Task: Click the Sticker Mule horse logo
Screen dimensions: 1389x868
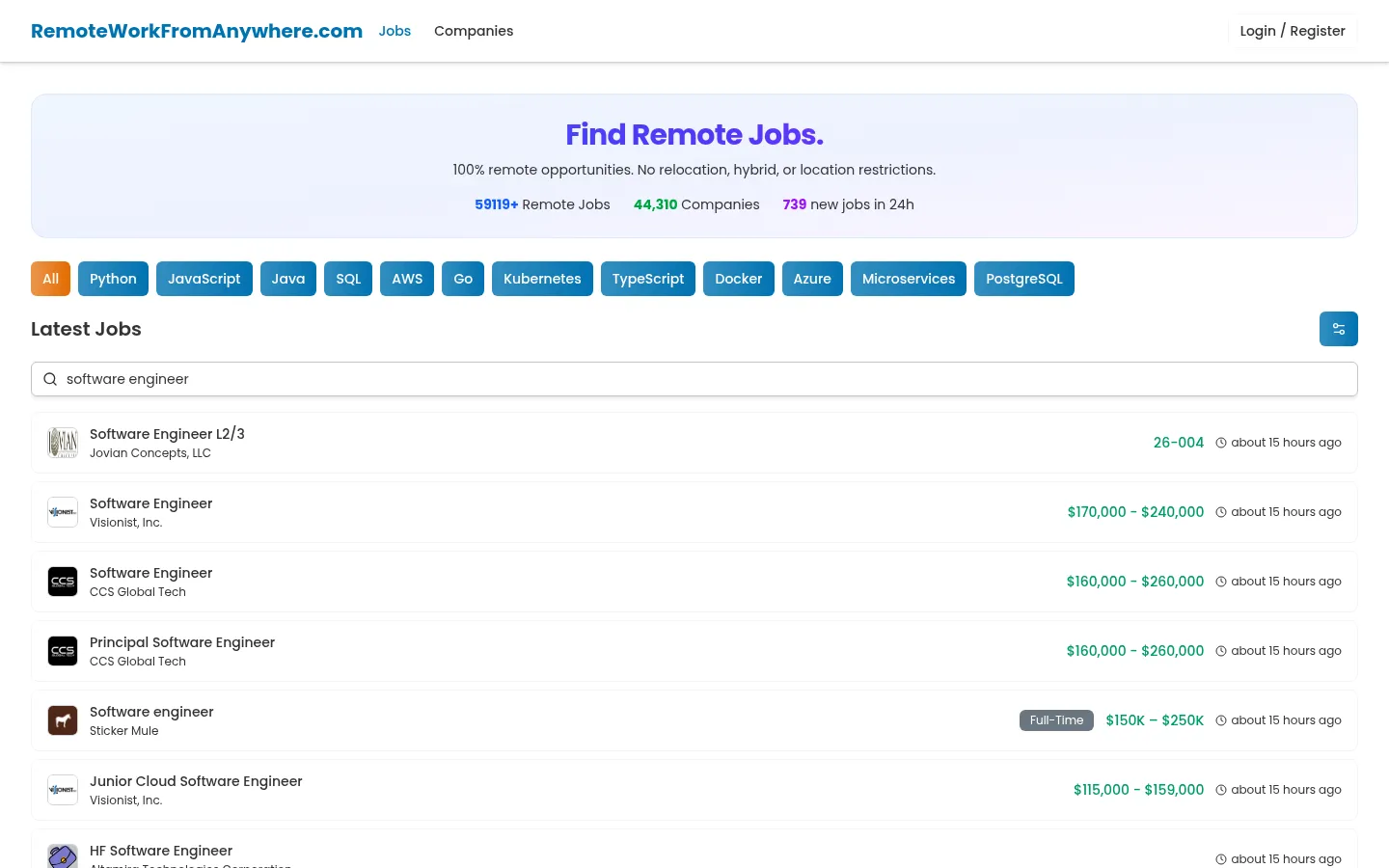Action: (63, 720)
